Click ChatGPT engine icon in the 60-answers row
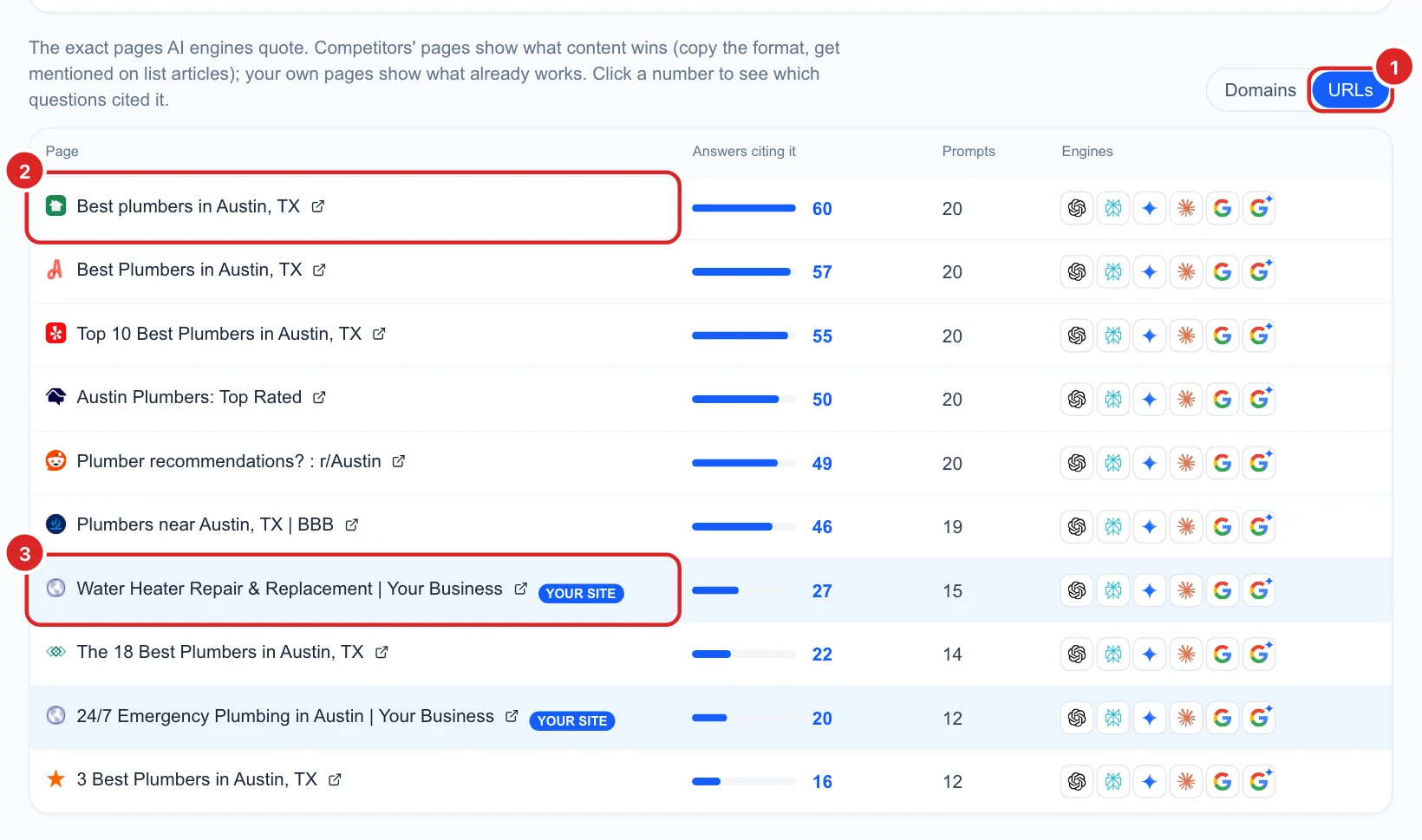Viewport: 1422px width, 840px height. [1077, 208]
